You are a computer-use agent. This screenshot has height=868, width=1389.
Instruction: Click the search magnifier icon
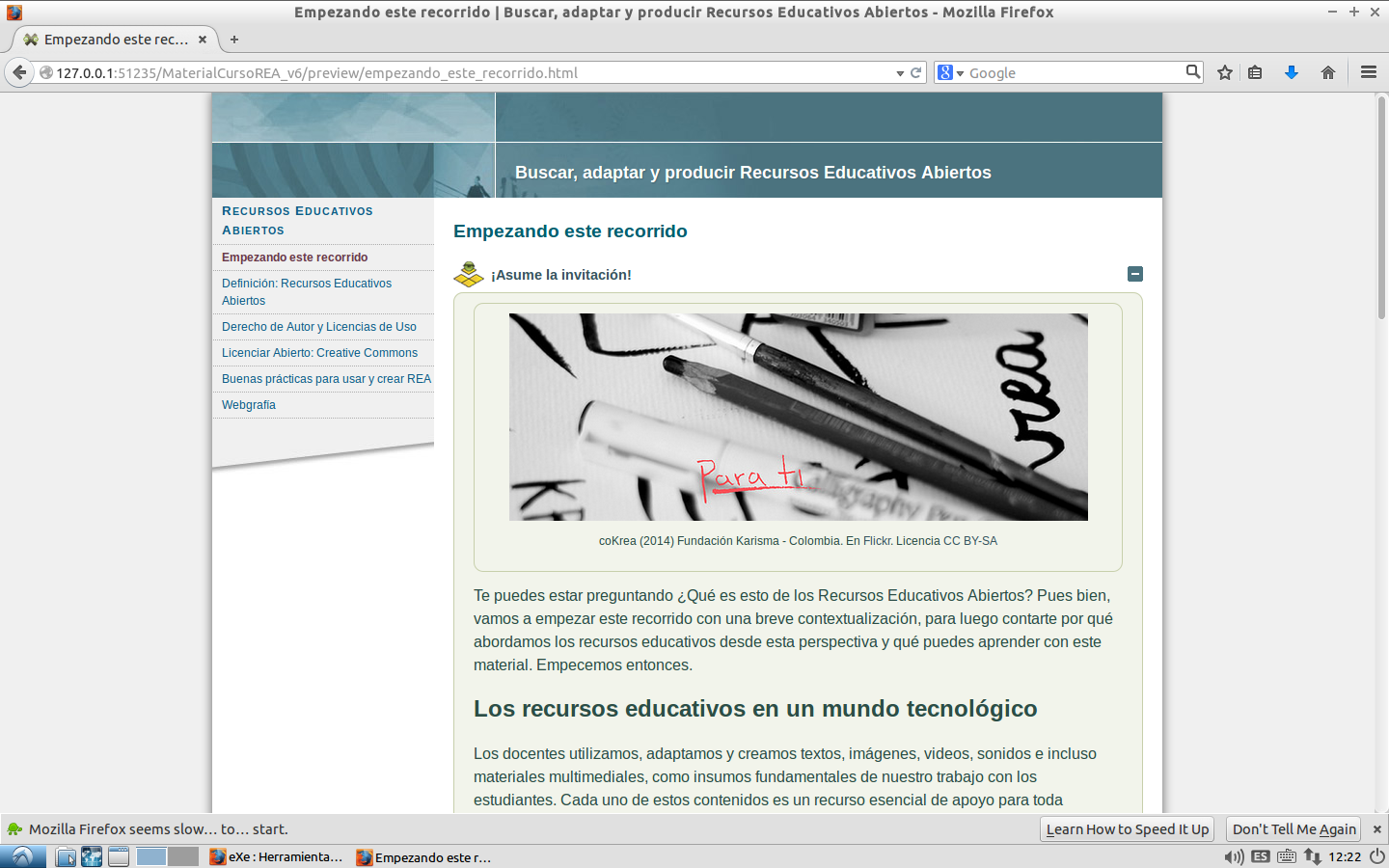[x=1192, y=71]
